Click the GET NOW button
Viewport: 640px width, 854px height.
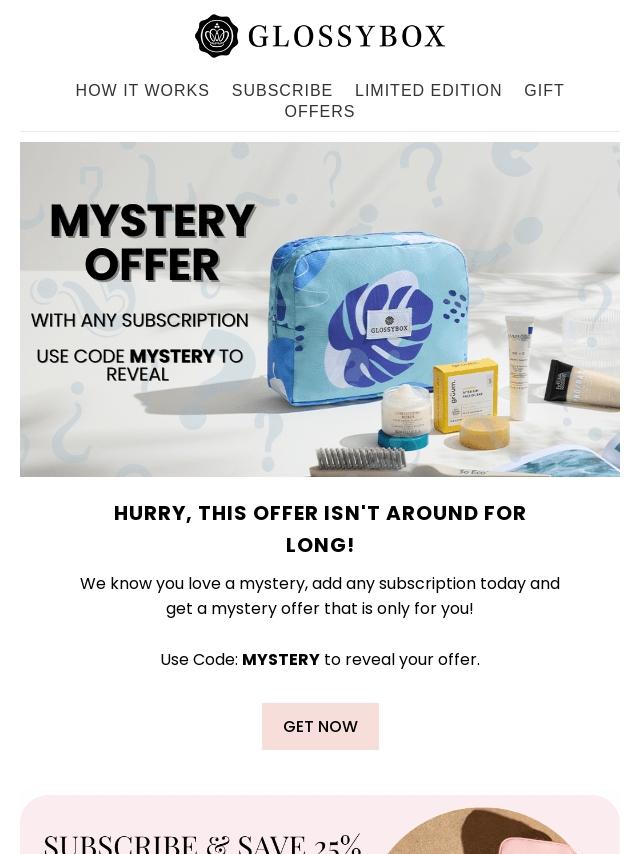pyautogui.click(x=320, y=726)
